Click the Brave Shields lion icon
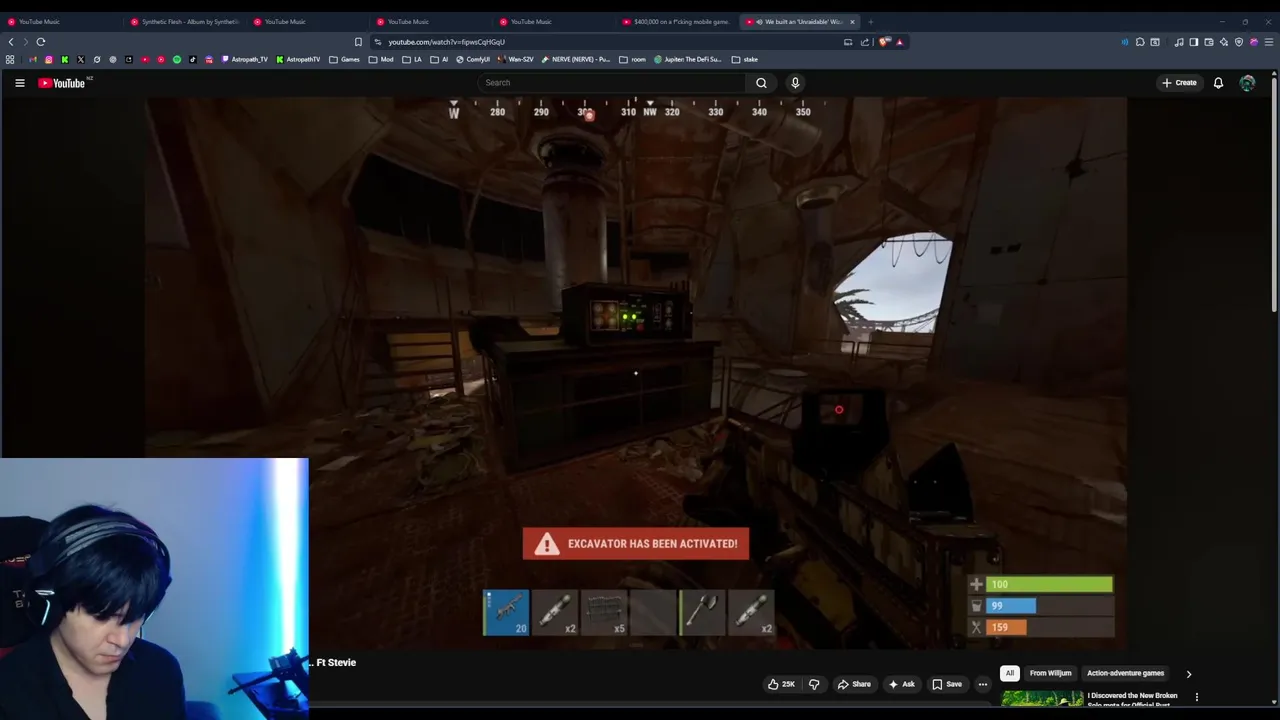 (884, 42)
